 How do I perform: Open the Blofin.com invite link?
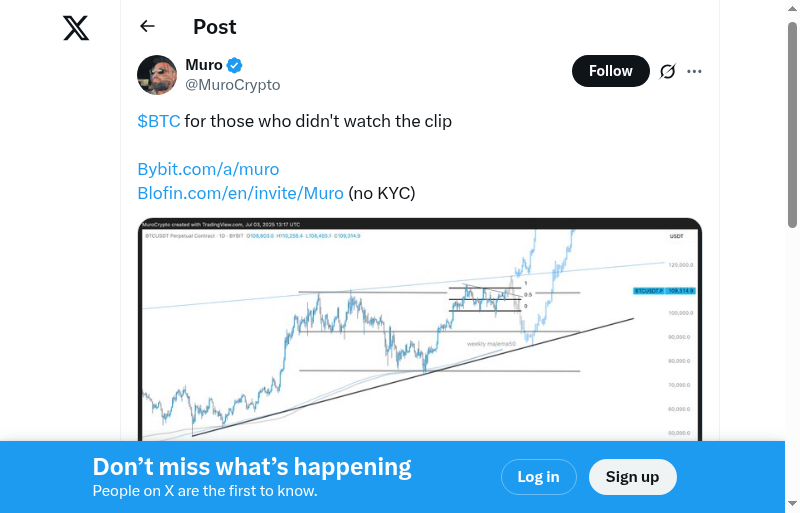pos(240,193)
